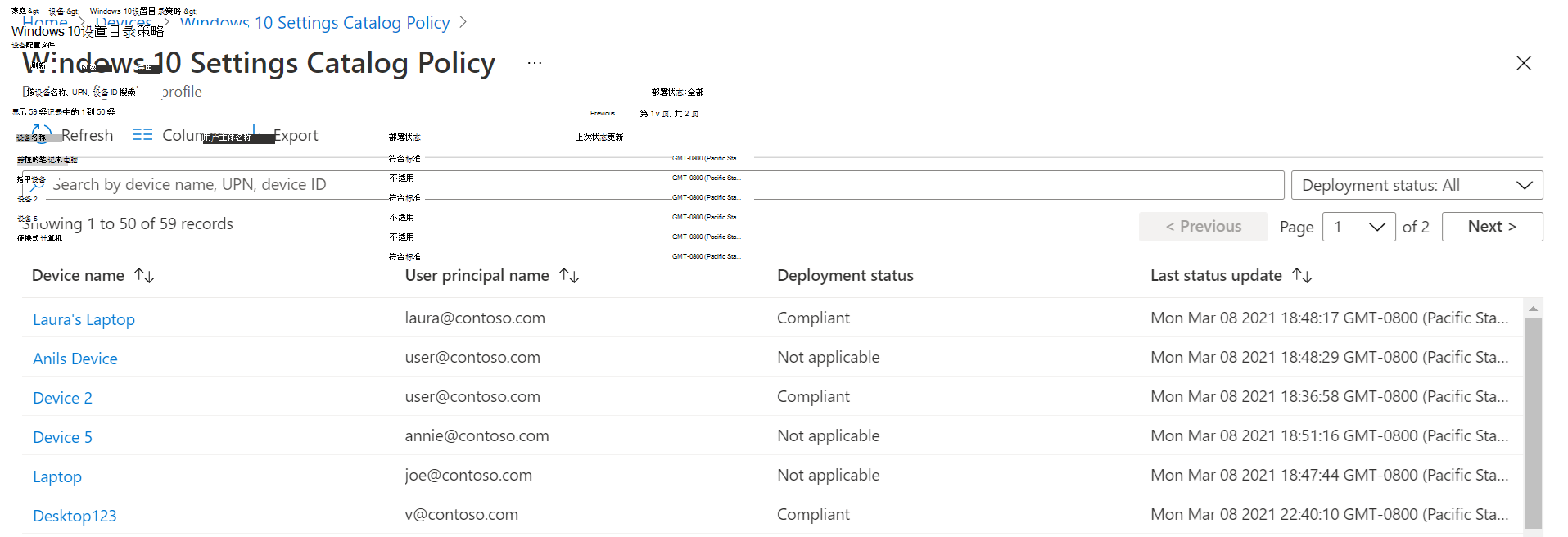The height and width of the screenshot is (537, 1568).
Task: Open the Device 5 entry
Action: (x=62, y=437)
